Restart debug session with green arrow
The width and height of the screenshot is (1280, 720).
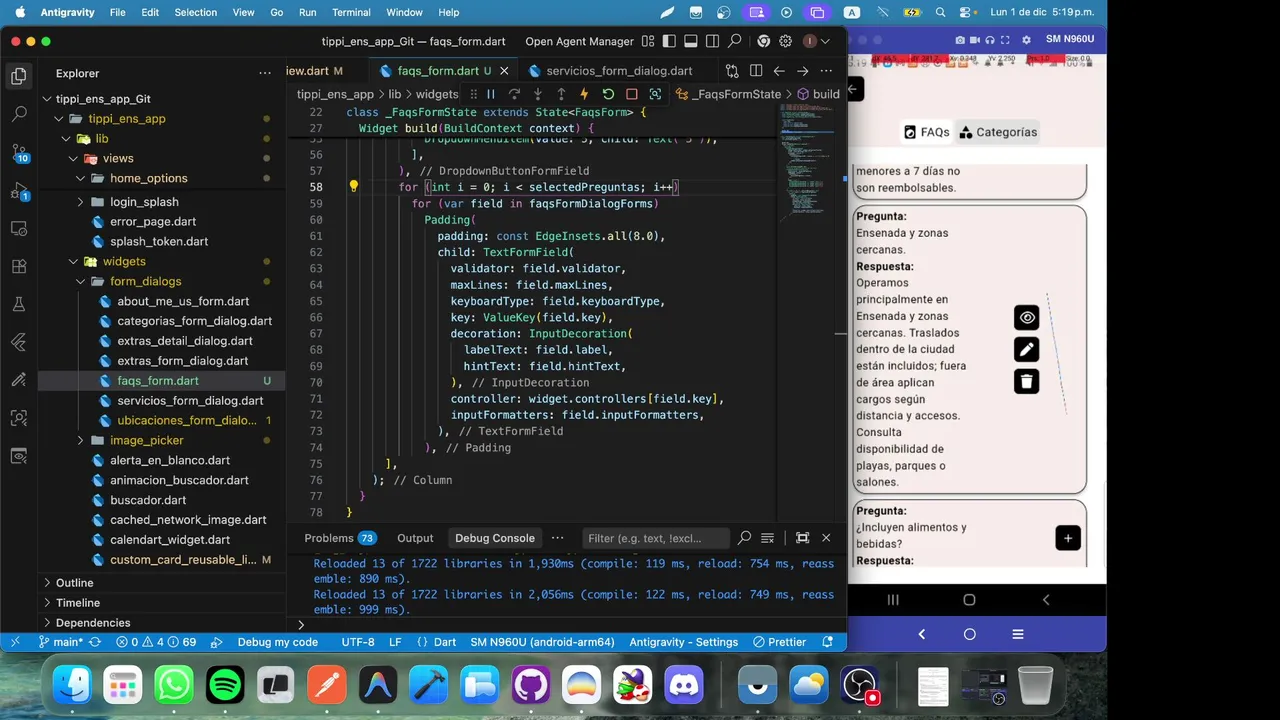pyautogui.click(x=608, y=94)
